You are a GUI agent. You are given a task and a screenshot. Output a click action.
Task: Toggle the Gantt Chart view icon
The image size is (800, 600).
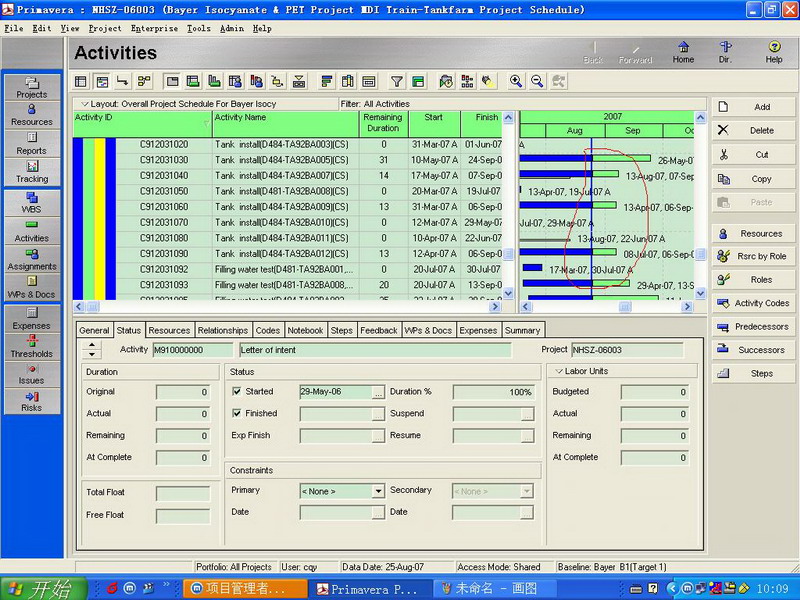pos(103,82)
